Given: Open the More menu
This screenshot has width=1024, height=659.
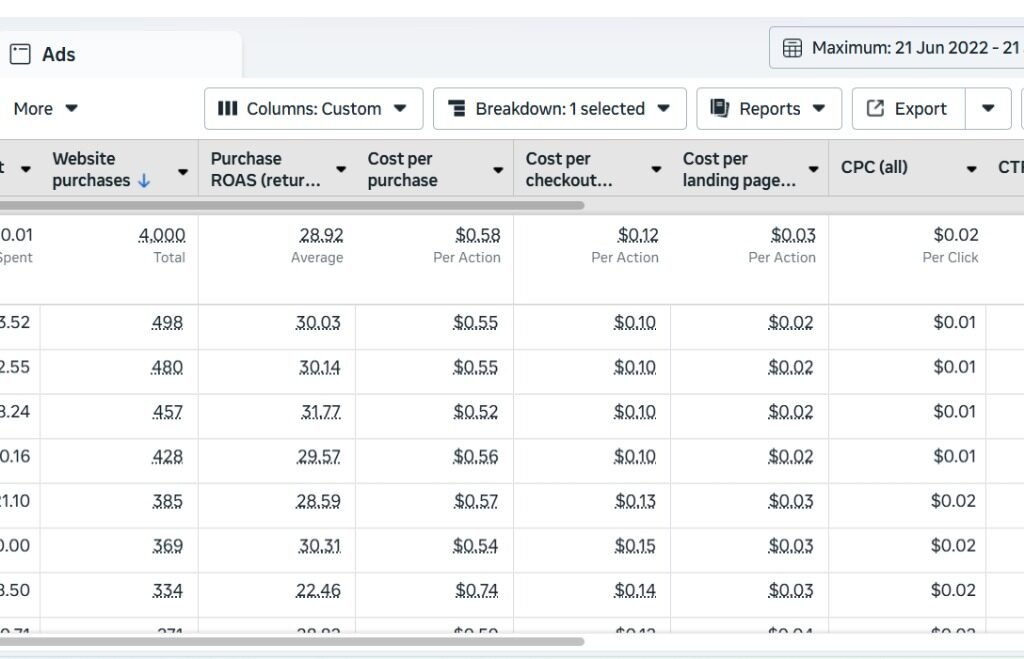Looking at the screenshot, I should [x=45, y=108].
